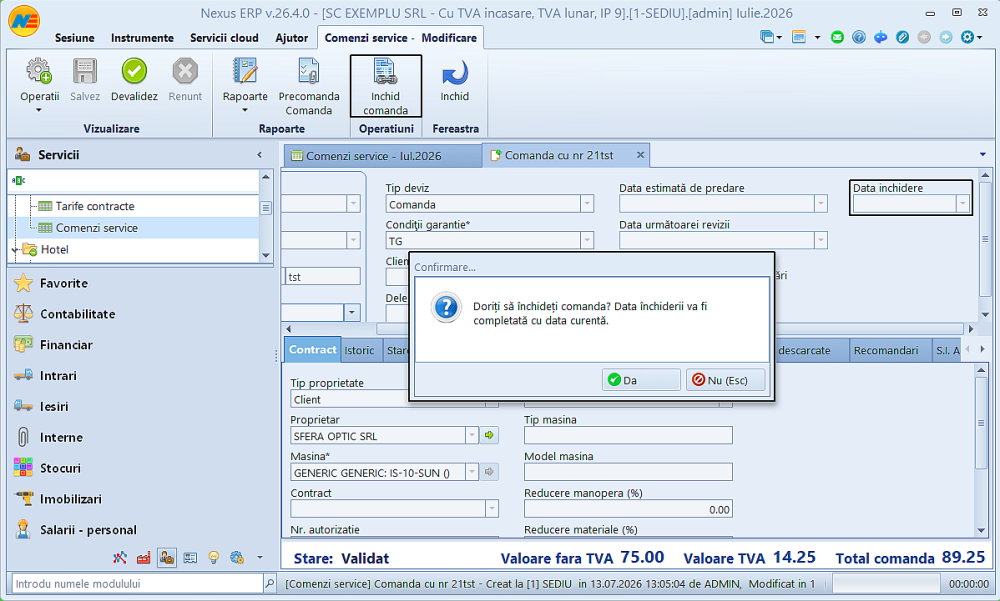
Task: Click the module name search field
Action: click(x=137, y=583)
